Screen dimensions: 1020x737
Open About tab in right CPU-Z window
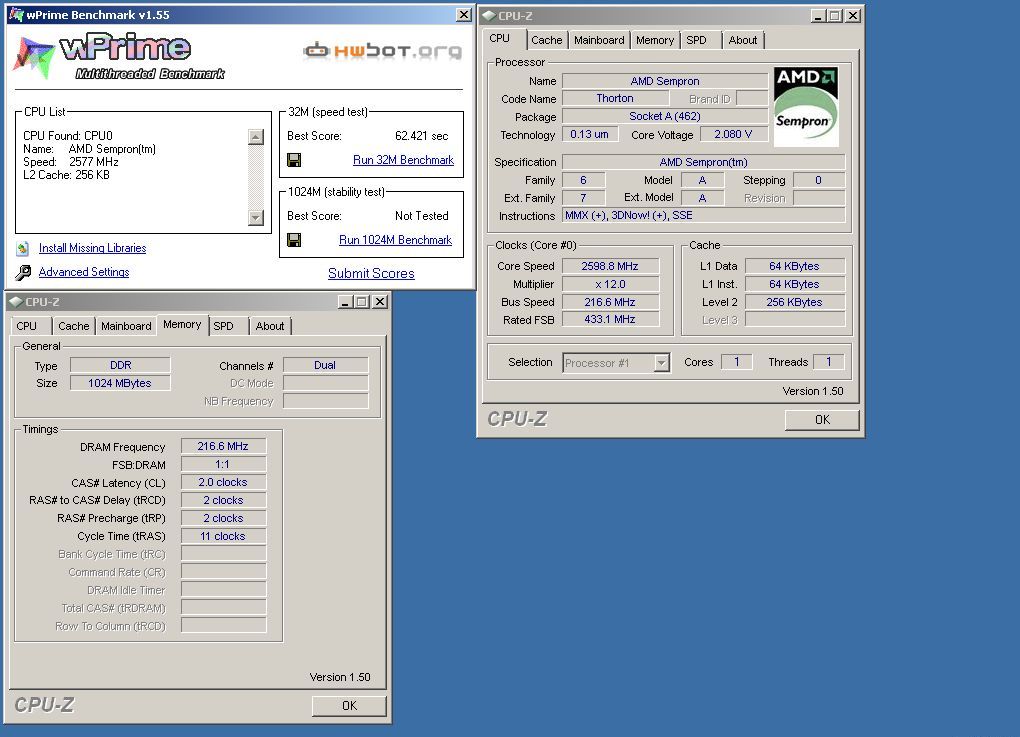[742, 40]
